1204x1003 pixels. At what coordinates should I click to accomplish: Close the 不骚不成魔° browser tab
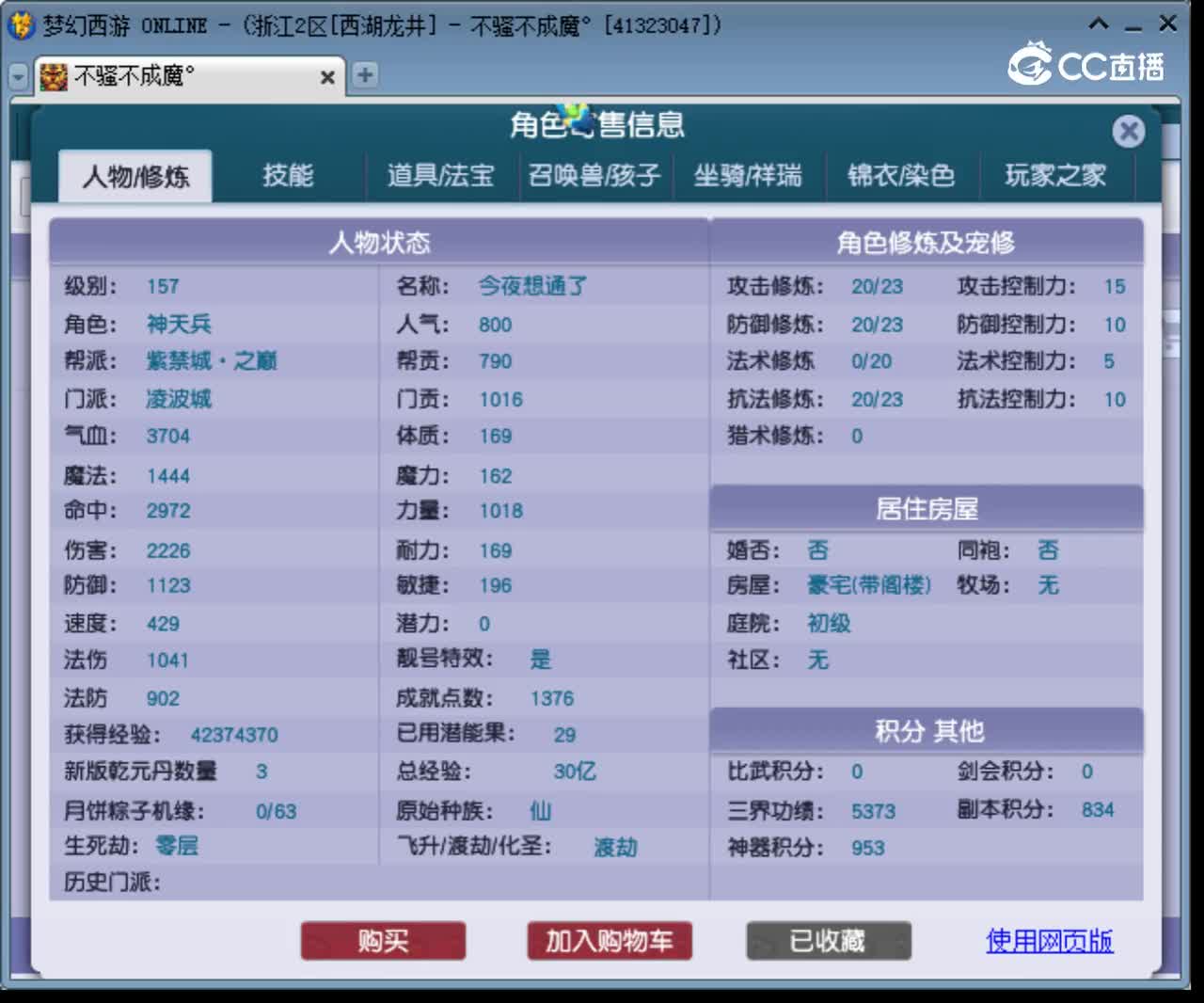click(x=327, y=77)
